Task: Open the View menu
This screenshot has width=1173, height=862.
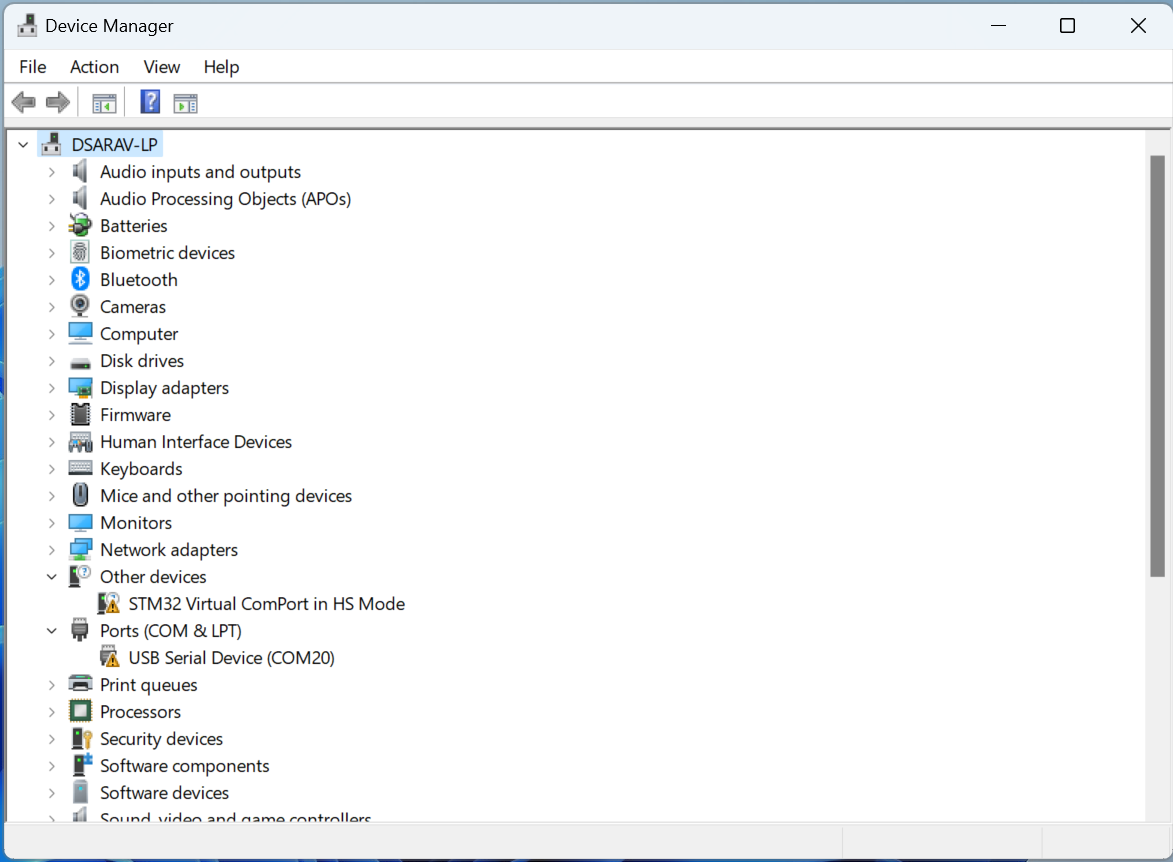Action: [x=161, y=67]
